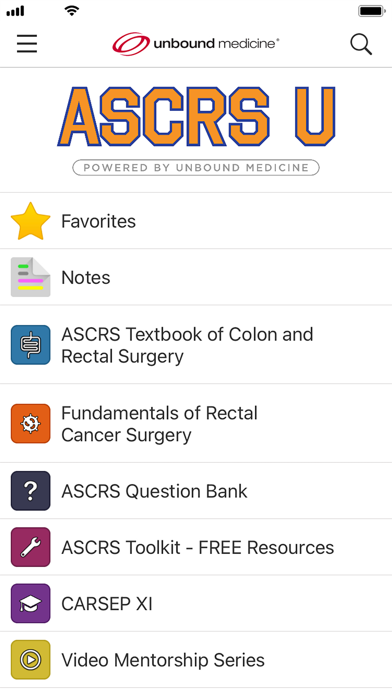Select ASCRS Question Bank entry
This screenshot has height=696, width=392.
tap(196, 491)
